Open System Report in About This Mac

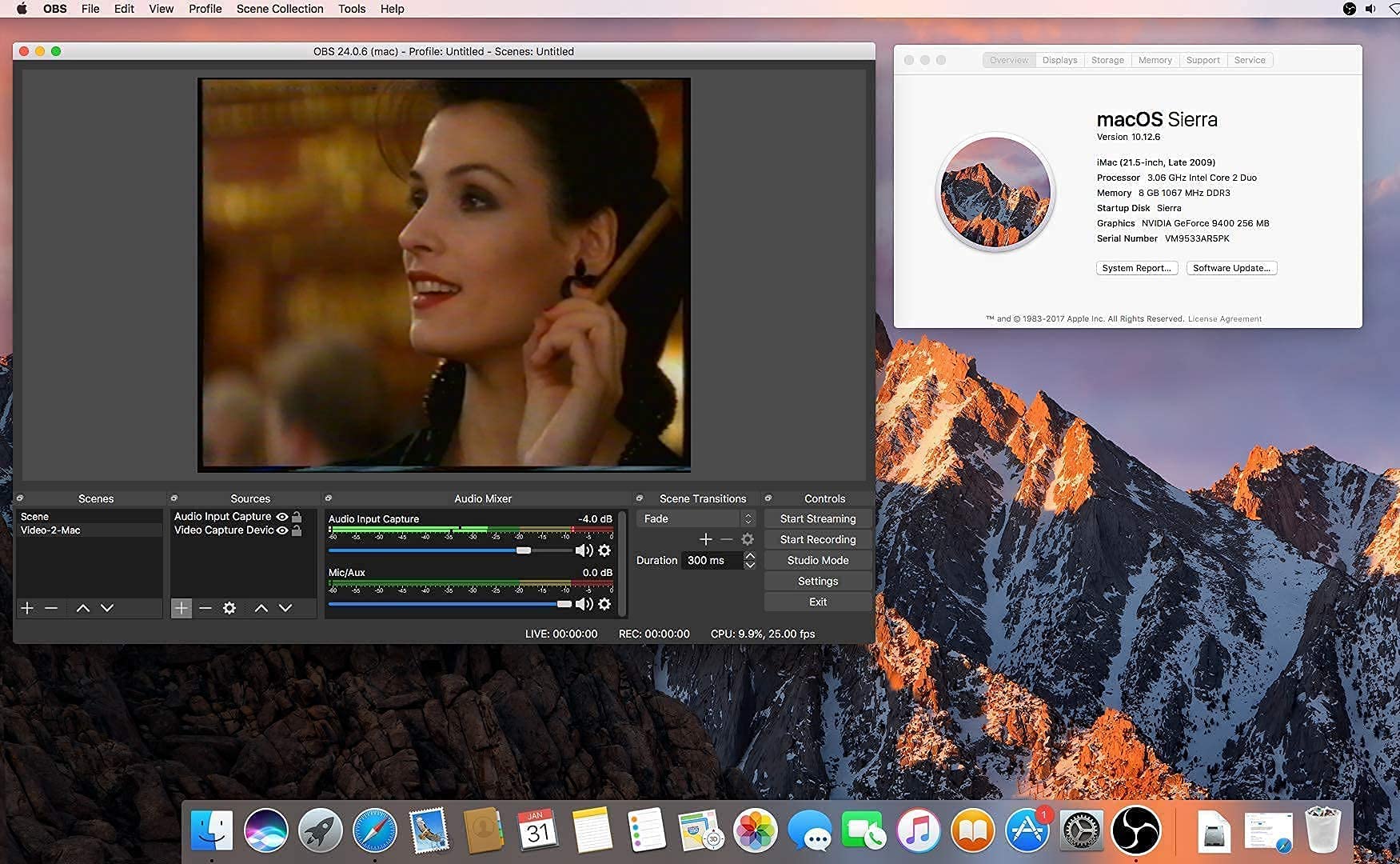click(1136, 268)
